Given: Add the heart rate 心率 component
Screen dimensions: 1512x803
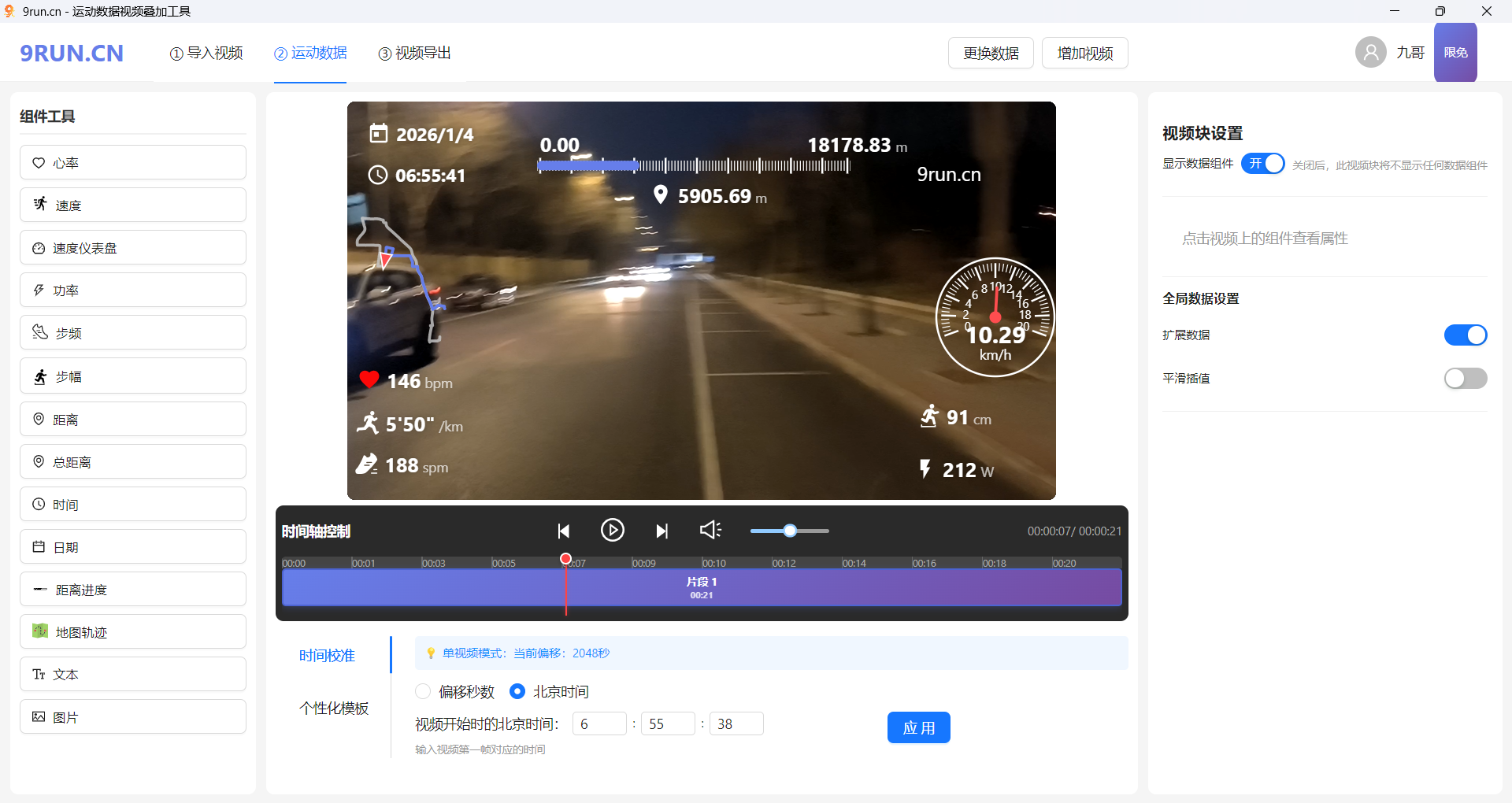Looking at the screenshot, I should pos(132,162).
